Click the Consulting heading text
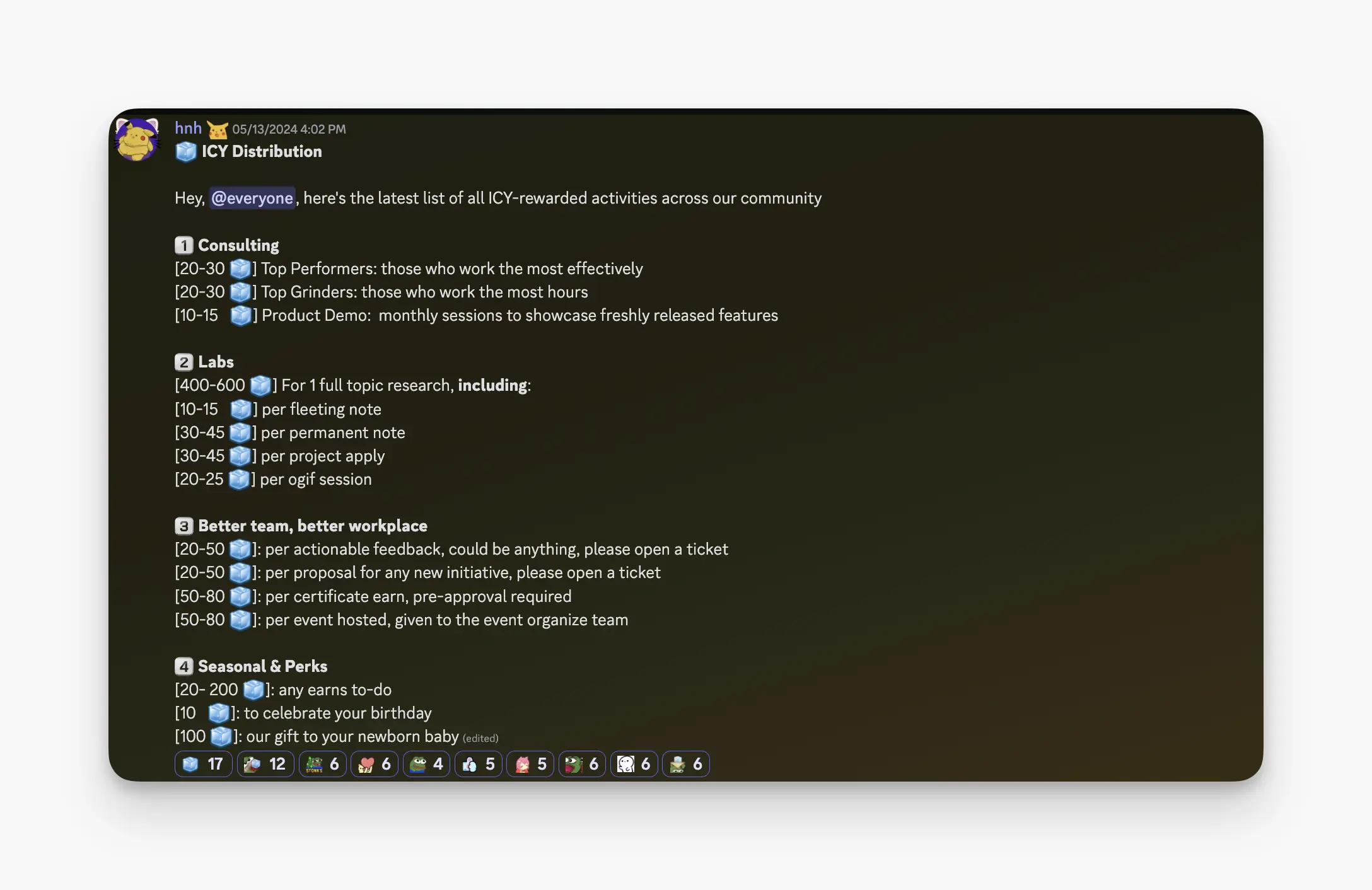1372x890 pixels. 238,246
